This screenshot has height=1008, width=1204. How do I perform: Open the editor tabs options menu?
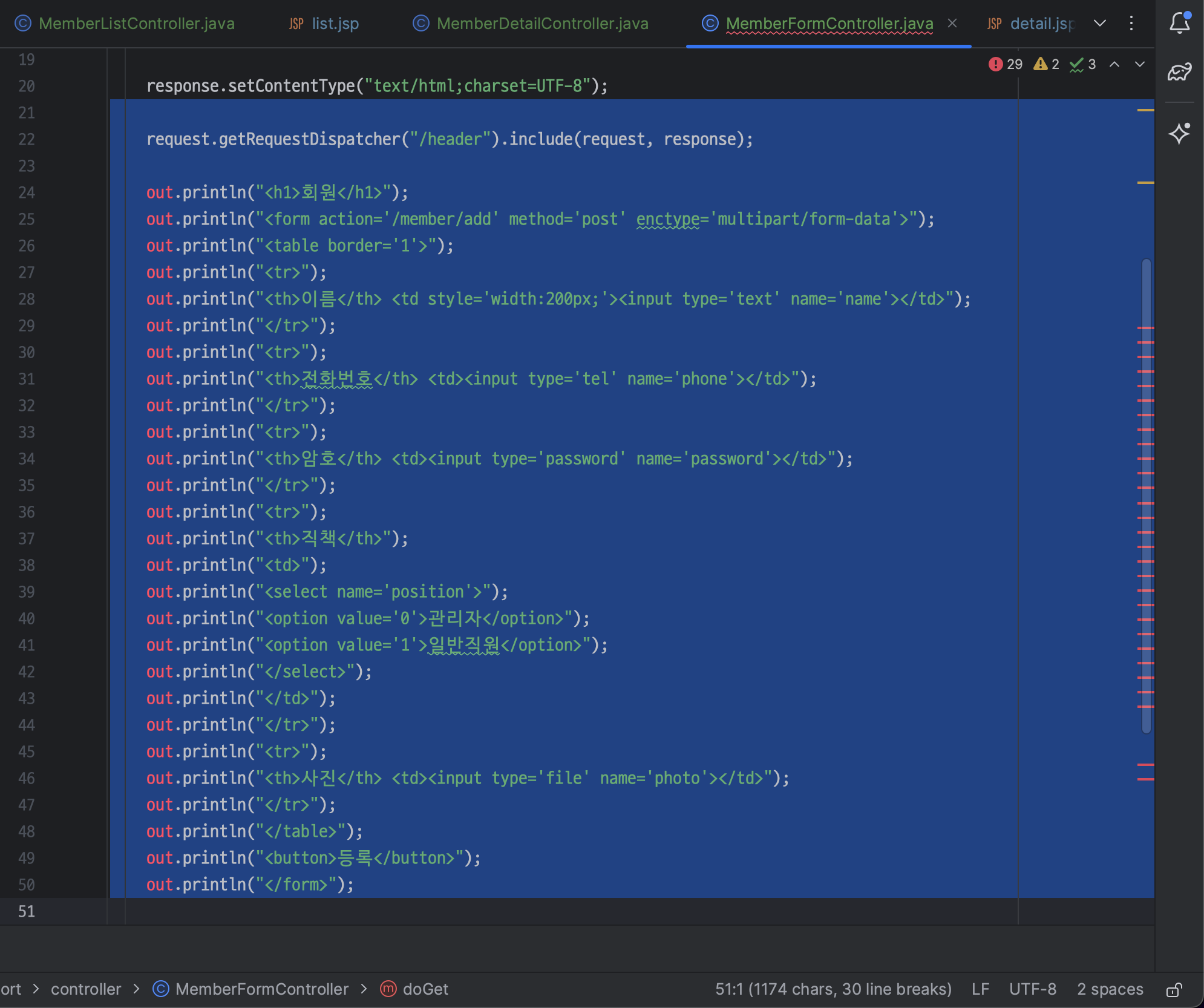tap(1131, 23)
